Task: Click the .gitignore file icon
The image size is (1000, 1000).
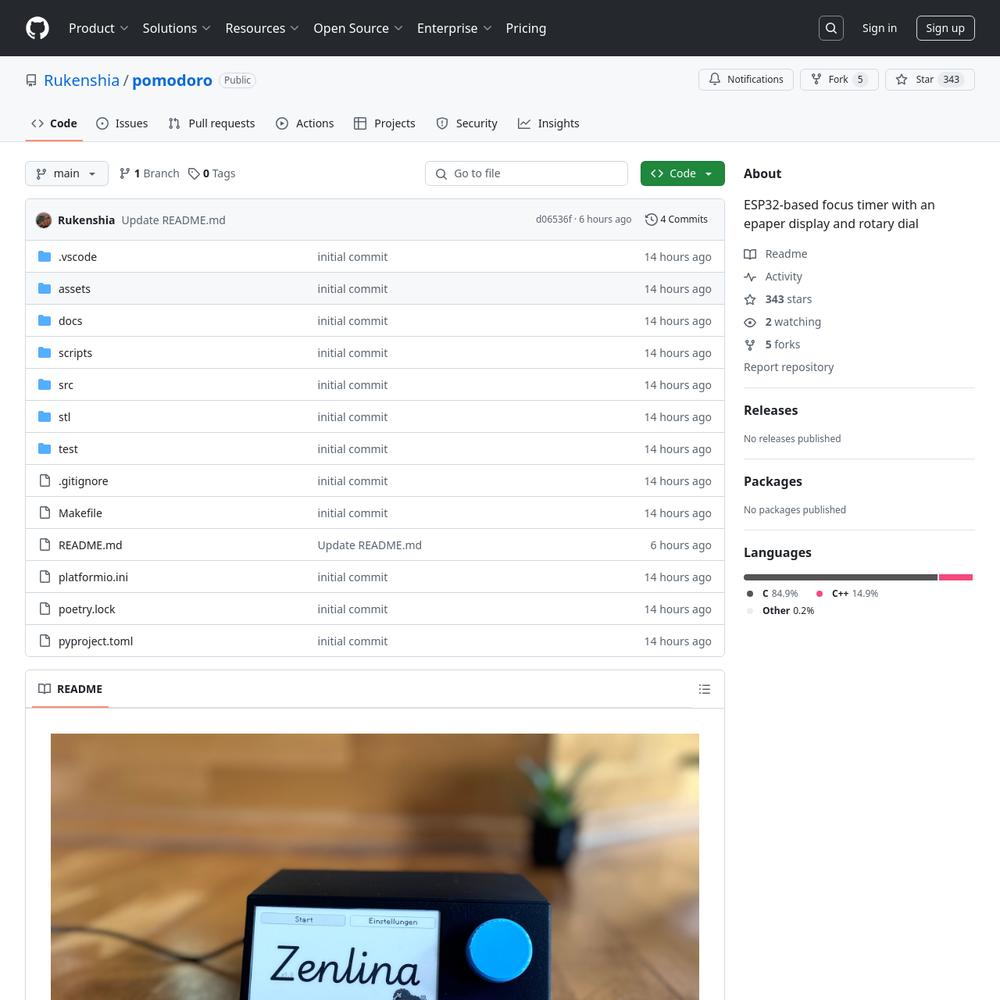Action: (x=45, y=480)
